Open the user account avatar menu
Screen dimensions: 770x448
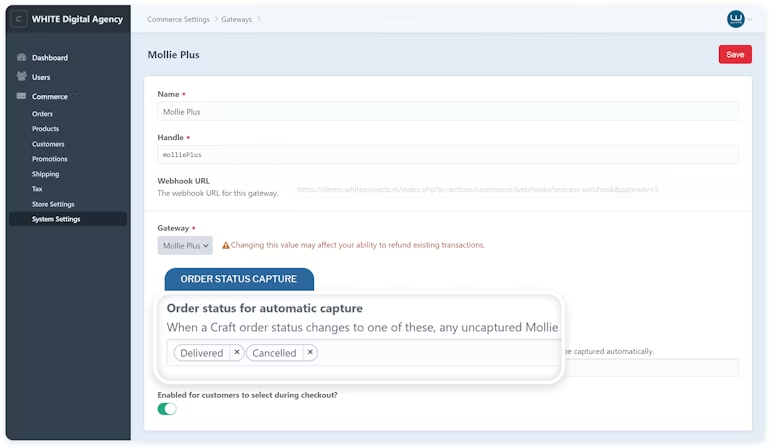(736, 19)
